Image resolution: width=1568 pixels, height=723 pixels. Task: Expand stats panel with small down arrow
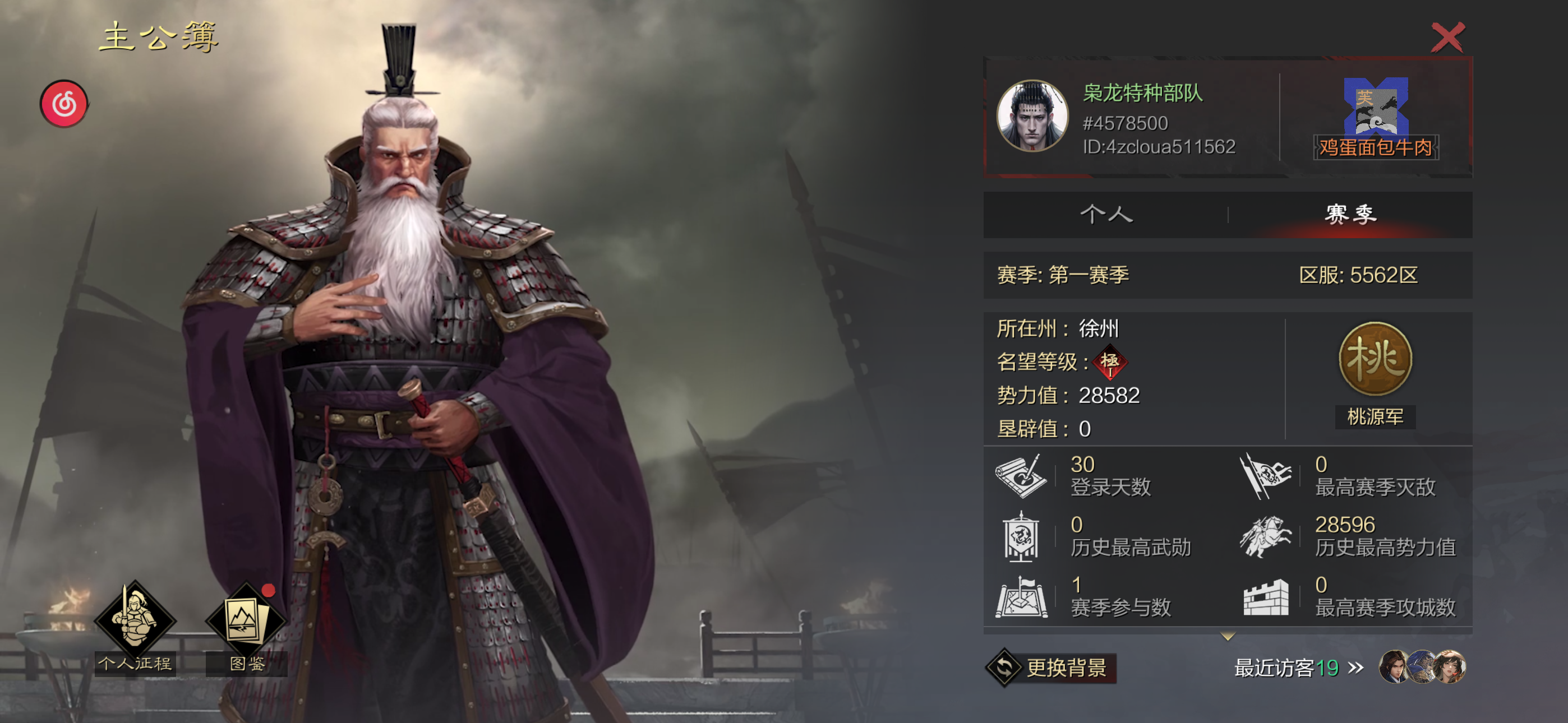coord(1227,636)
